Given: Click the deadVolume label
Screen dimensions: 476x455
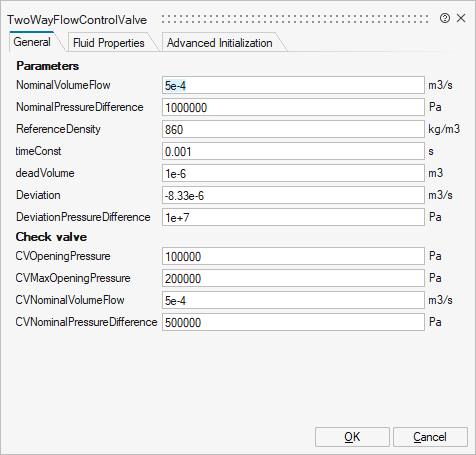Looking at the screenshot, I should coord(45,173).
